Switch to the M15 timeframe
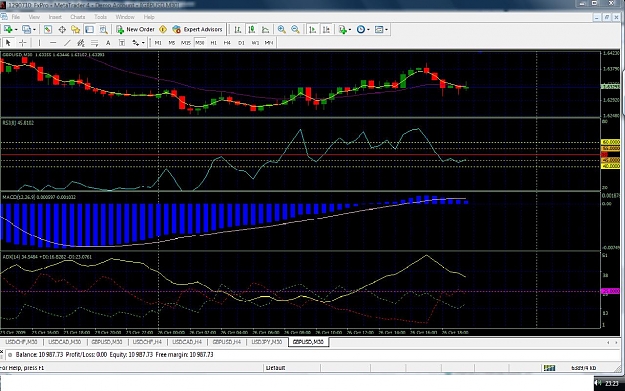Viewport: 625px width, 391px height. 186,43
